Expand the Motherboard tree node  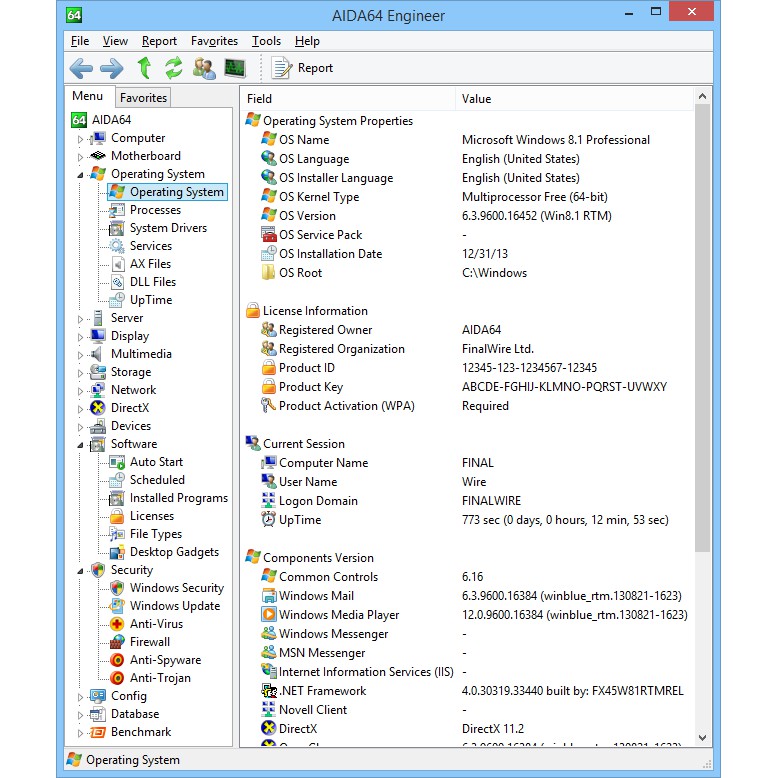tap(80, 157)
